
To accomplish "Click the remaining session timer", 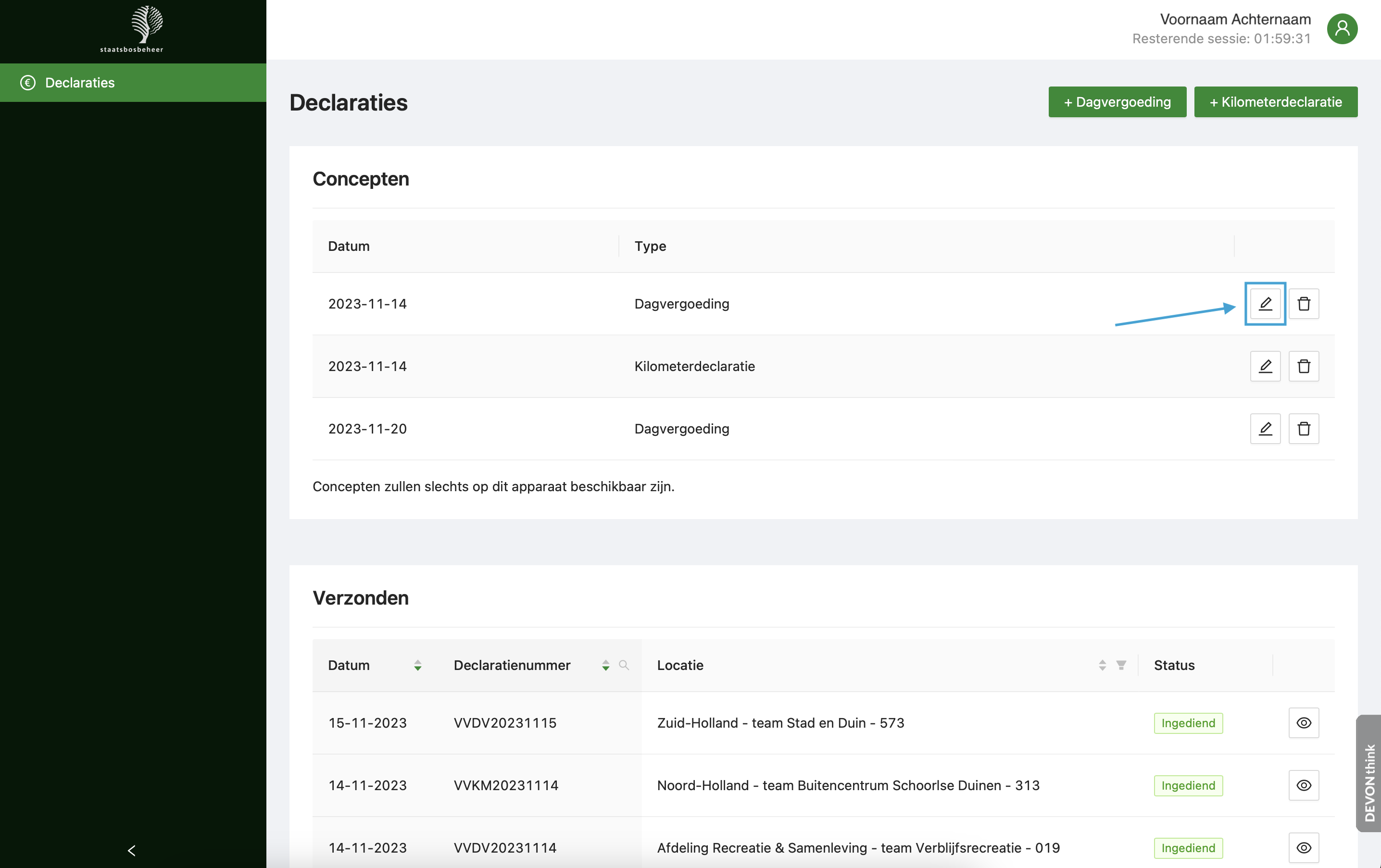I will click(x=1221, y=38).
